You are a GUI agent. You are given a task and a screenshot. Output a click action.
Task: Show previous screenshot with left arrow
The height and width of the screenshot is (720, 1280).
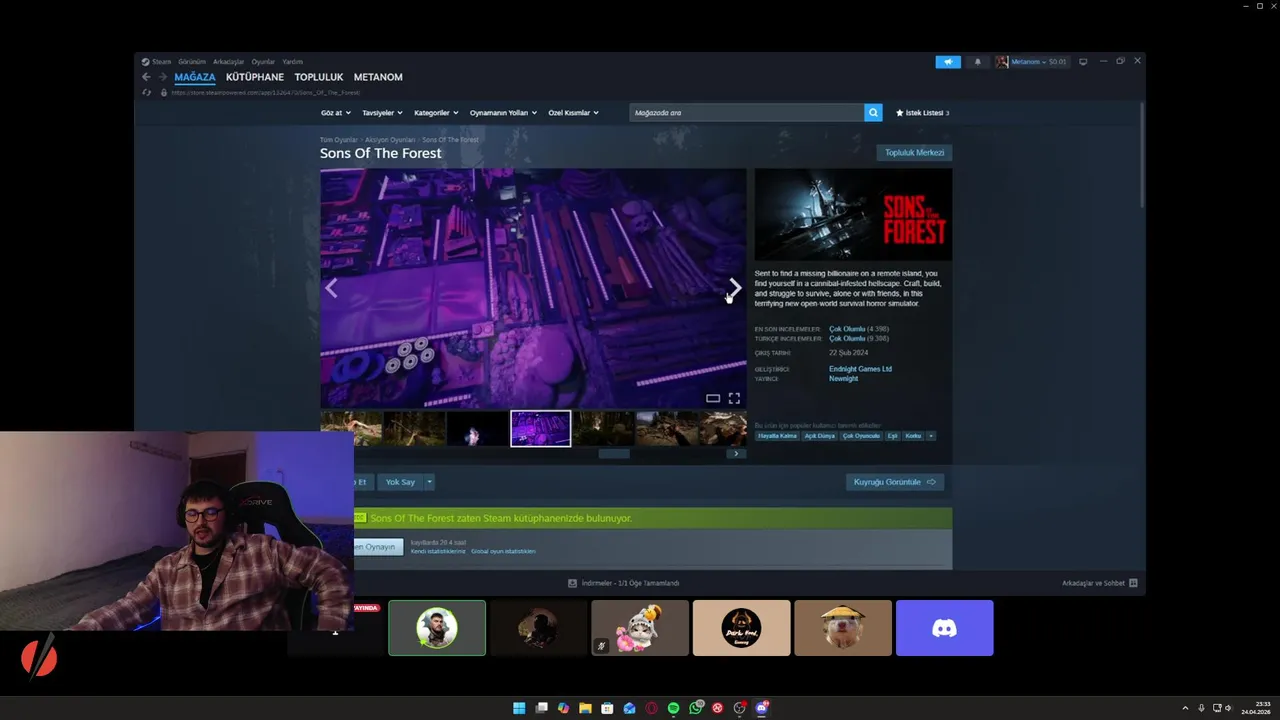coord(331,288)
